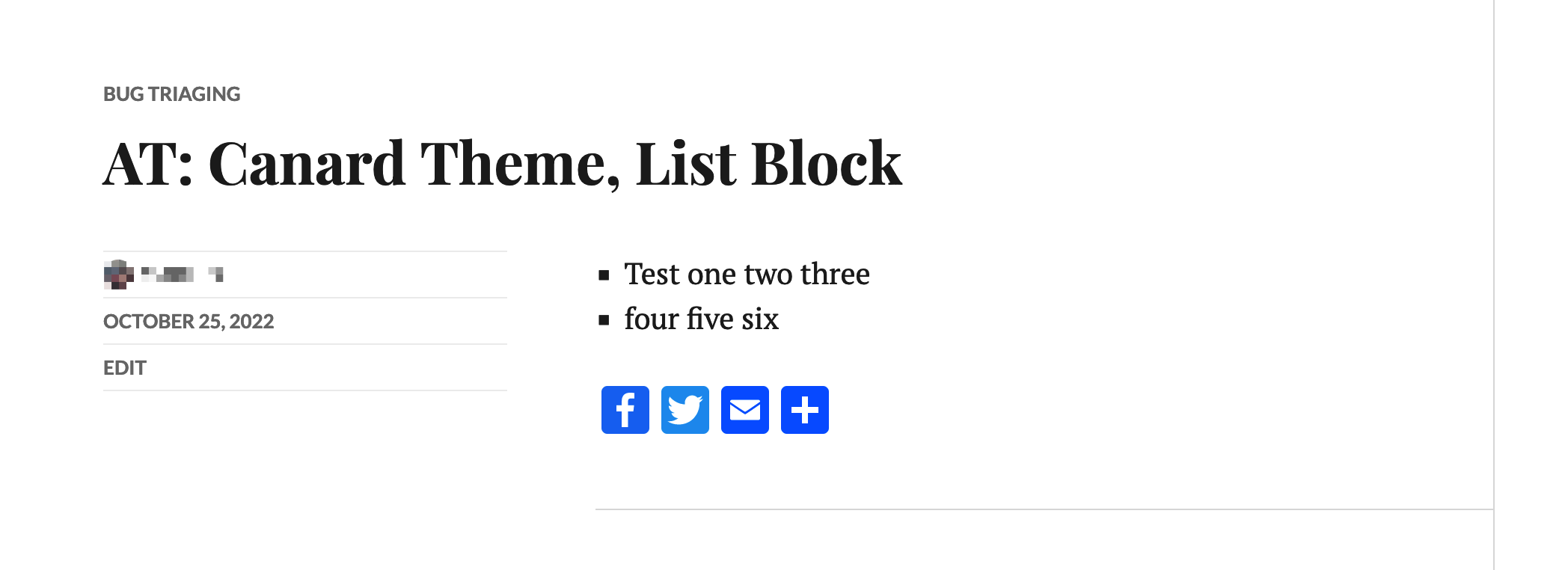Click the list item 'Test one two three'
The width and height of the screenshot is (1568, 570).
point(747,274)
